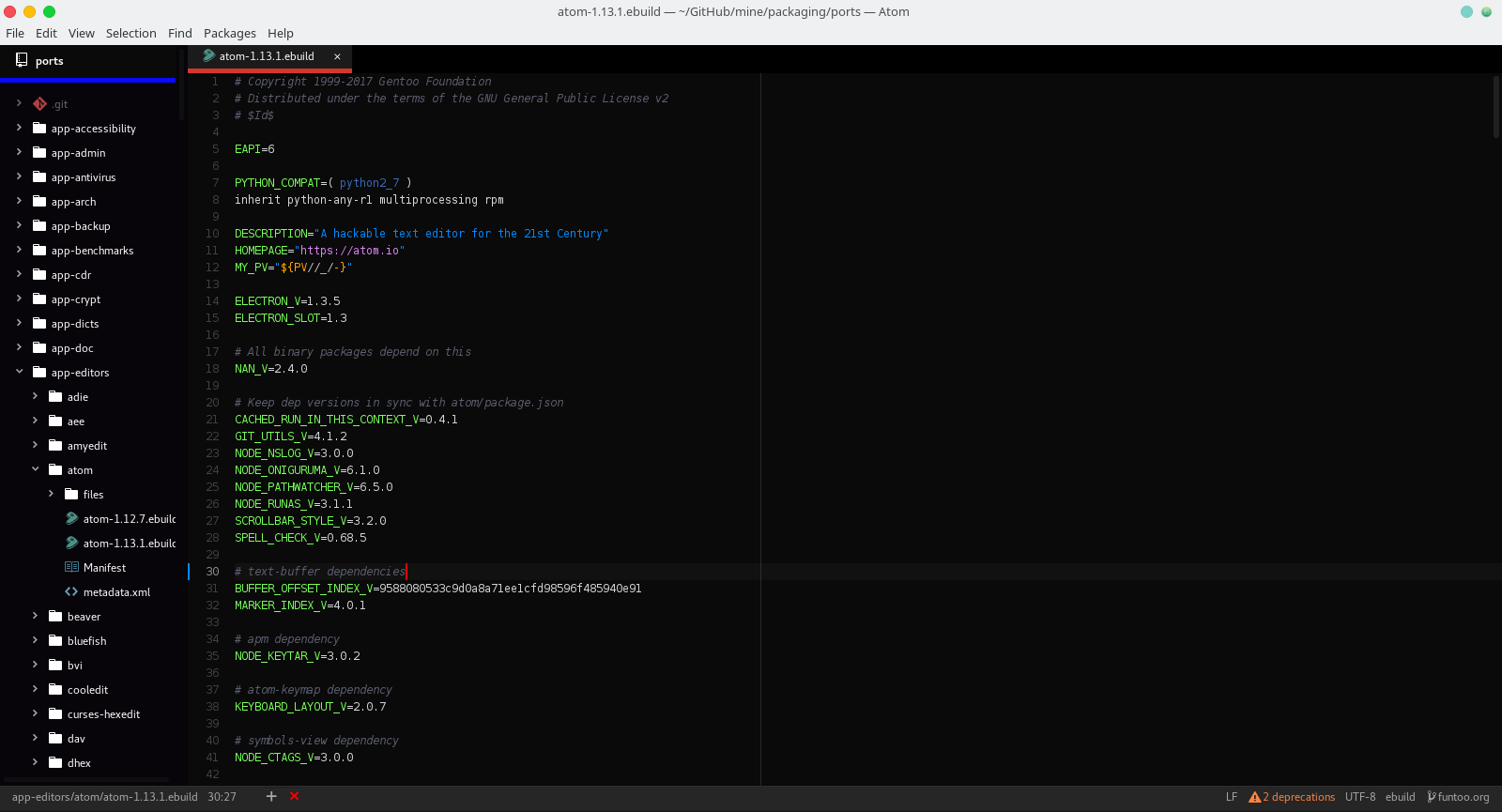Screen dimensions: 1502x812
Task: Click the Manifest file icon
Action: (71, 567)
